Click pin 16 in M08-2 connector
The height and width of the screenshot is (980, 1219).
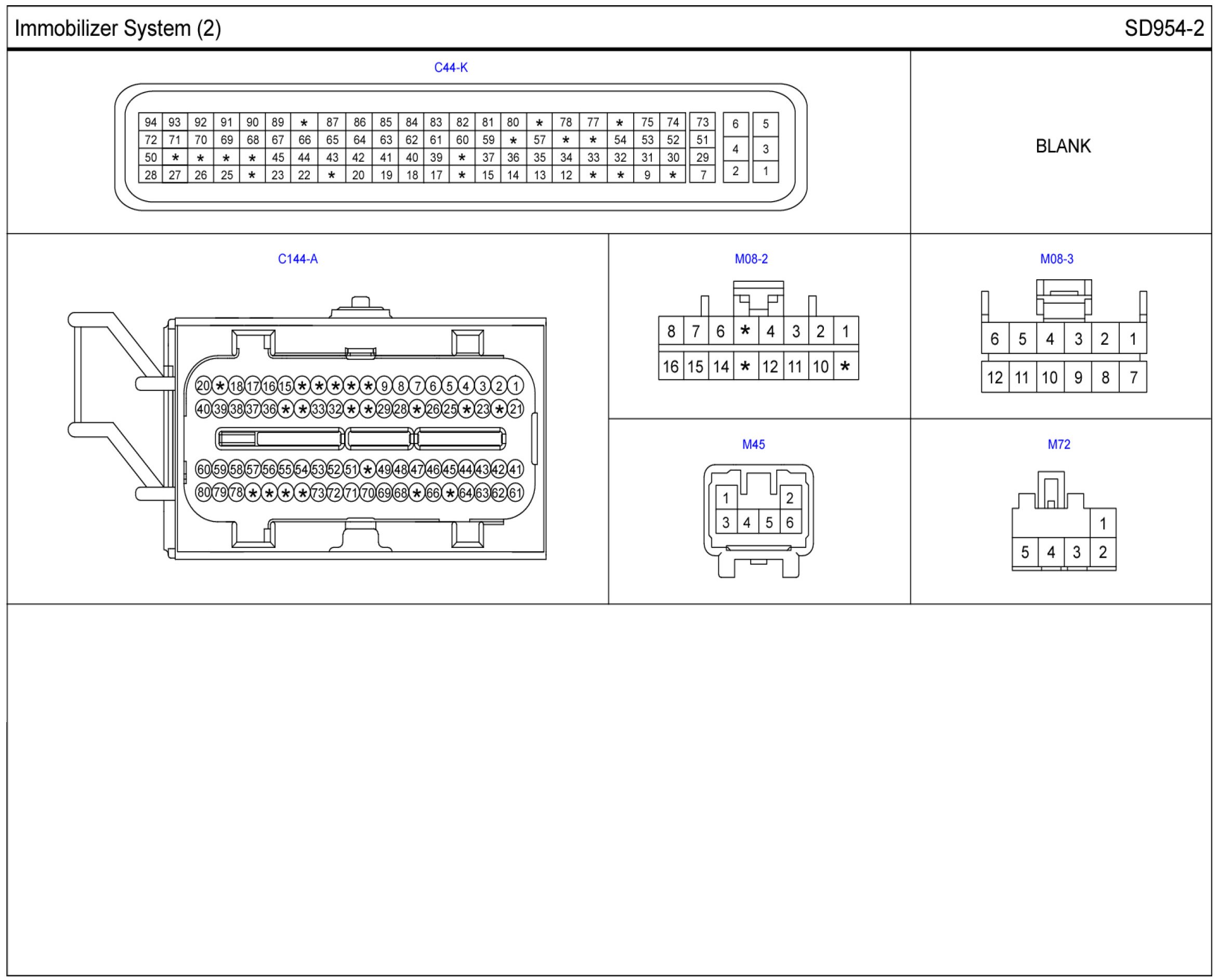point(671,367)
